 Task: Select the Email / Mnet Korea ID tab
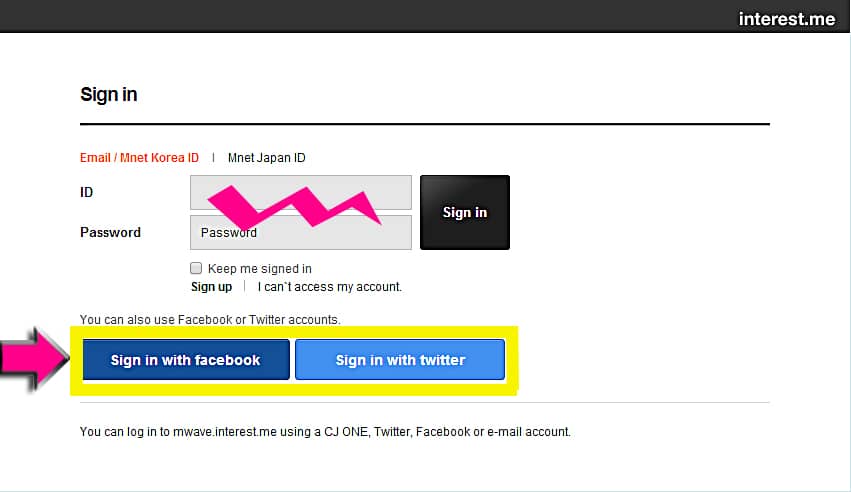[x=139, y=158]
